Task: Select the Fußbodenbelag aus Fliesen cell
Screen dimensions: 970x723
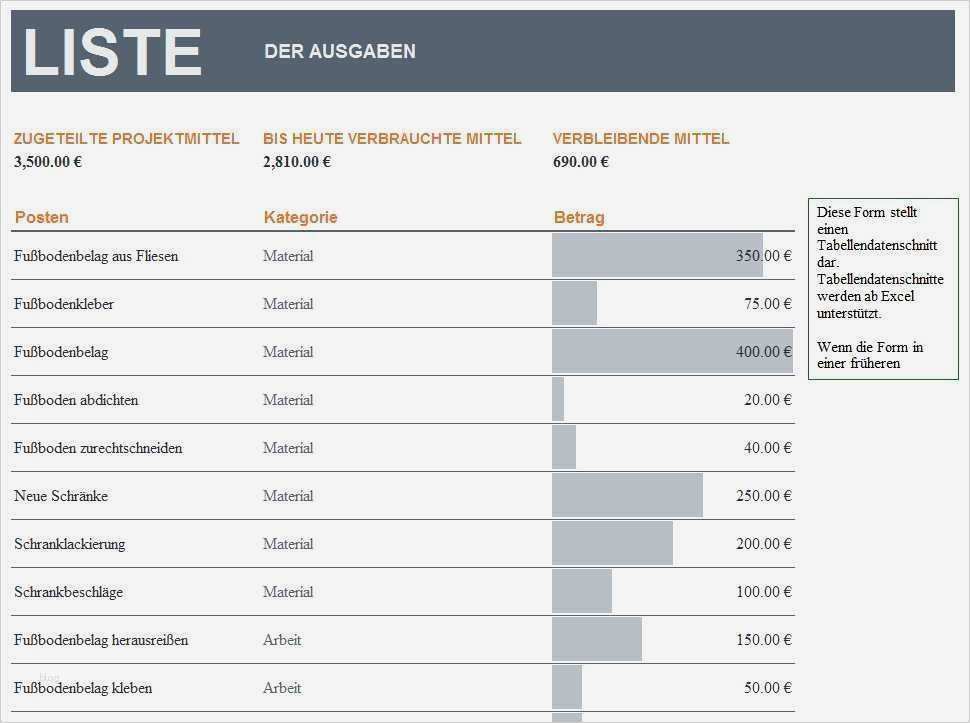Action: pos(96,256)
